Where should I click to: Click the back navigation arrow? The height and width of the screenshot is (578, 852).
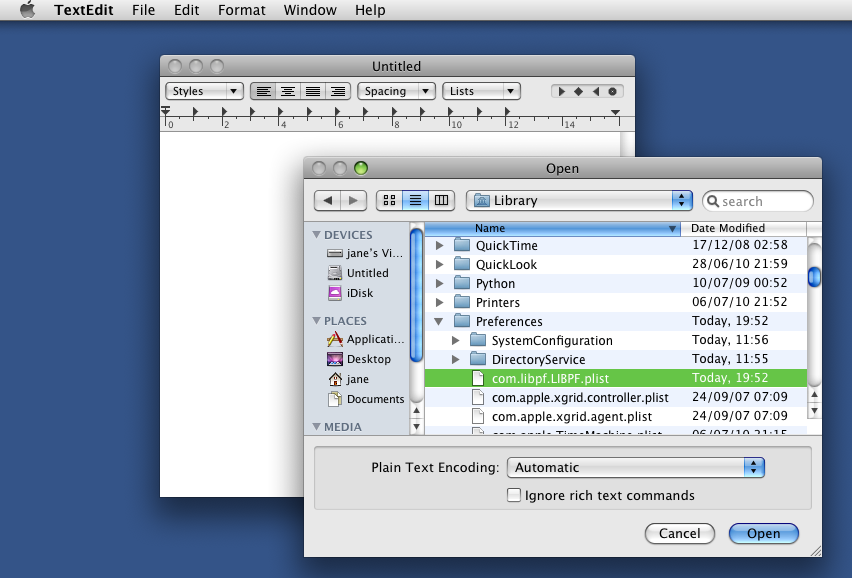click(x=328, y=200)
